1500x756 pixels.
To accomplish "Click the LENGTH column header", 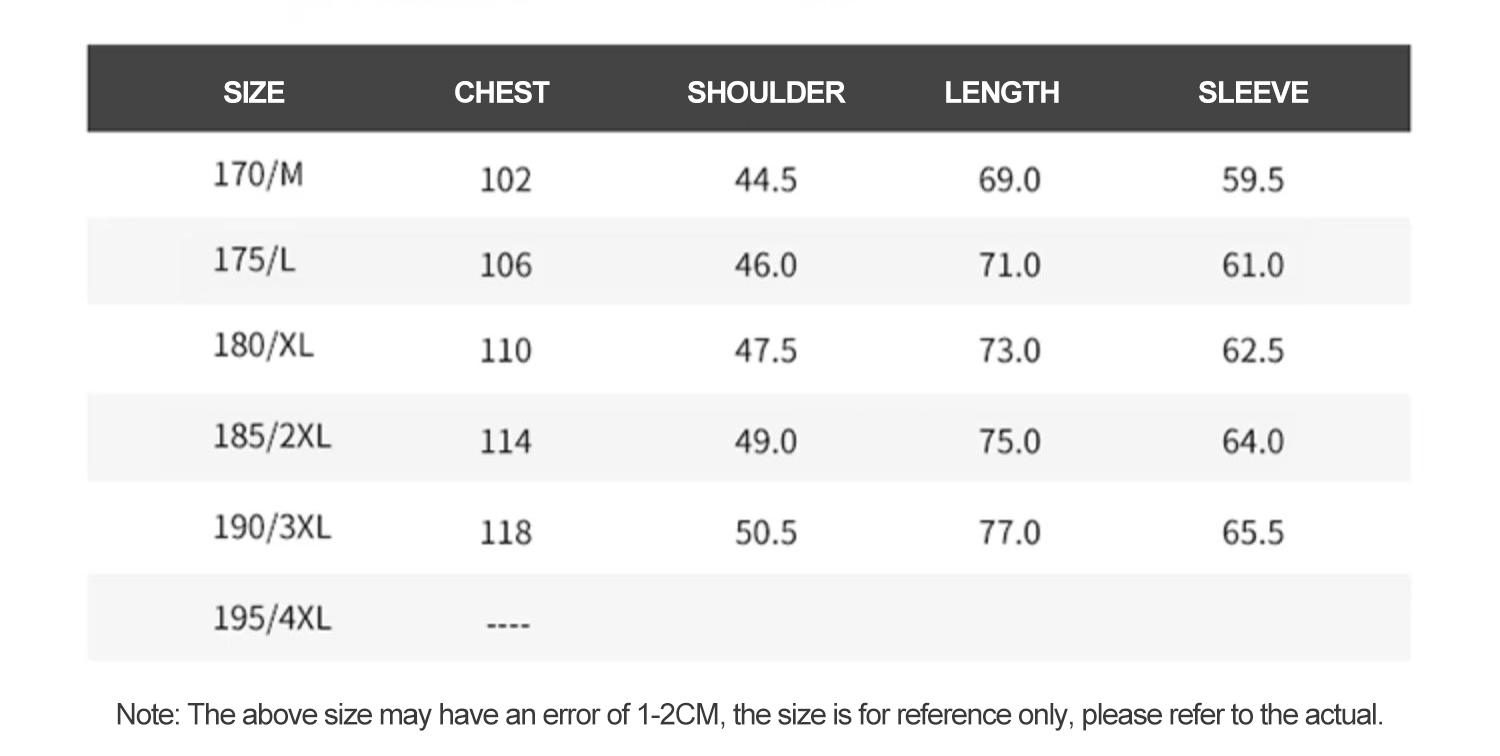I will coord(1002,92).
